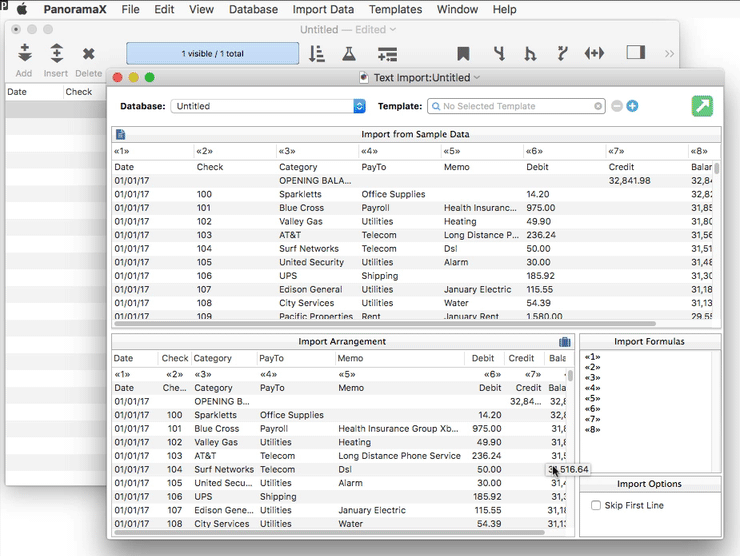Open the Apple menu

coord(22,9)
